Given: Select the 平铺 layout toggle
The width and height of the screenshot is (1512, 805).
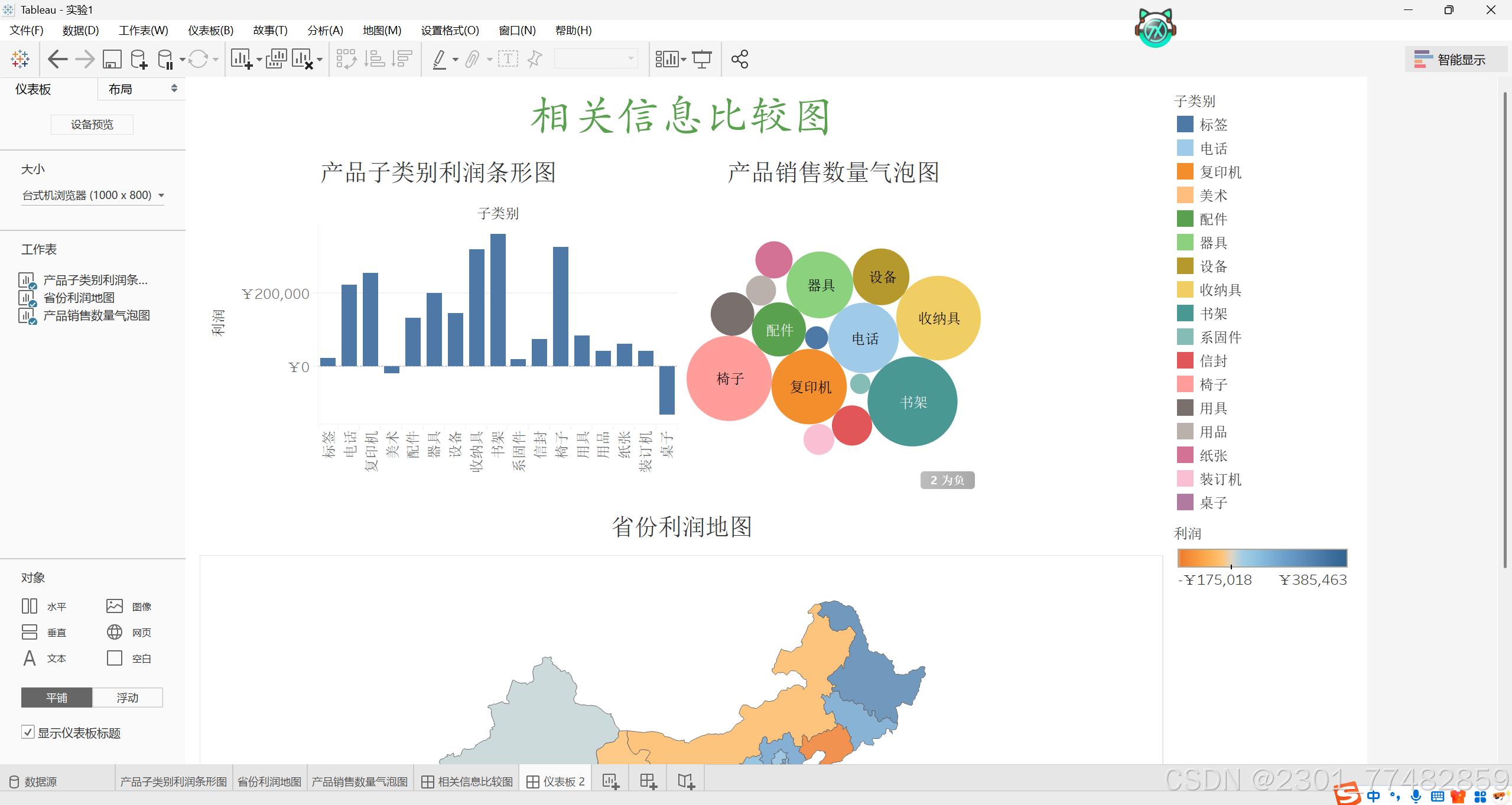Looking at the screenshot, I should tap(57, 698).
